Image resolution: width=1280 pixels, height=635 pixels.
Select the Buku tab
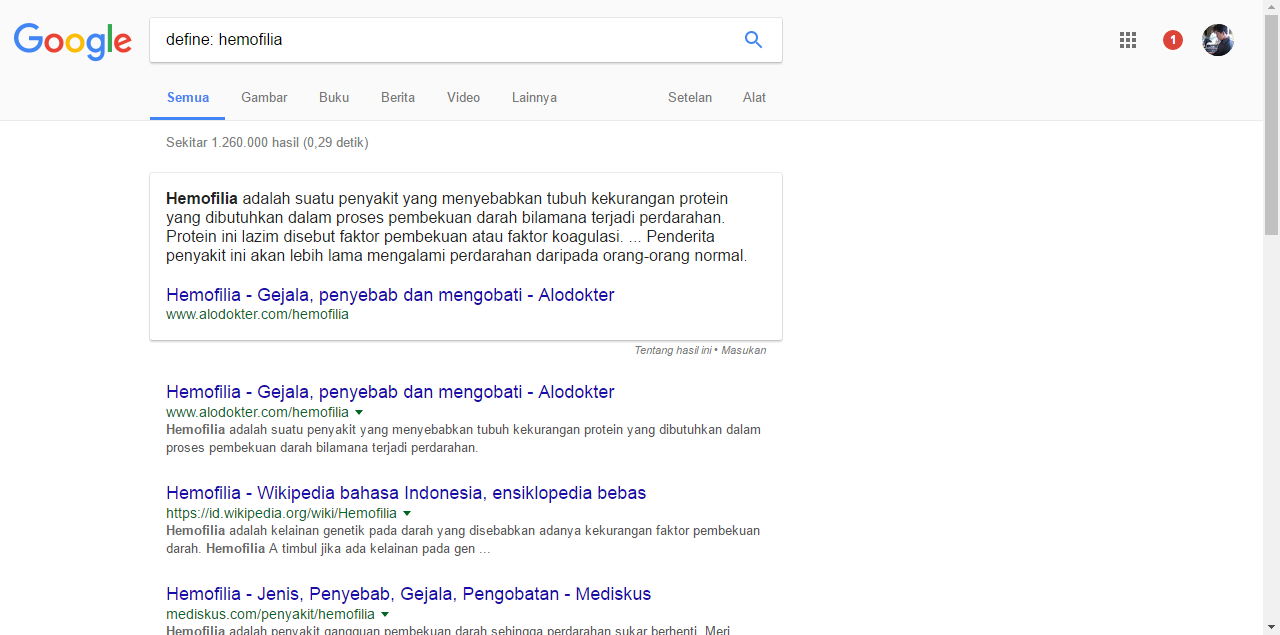pyautogui.click(x=333, y=97)
